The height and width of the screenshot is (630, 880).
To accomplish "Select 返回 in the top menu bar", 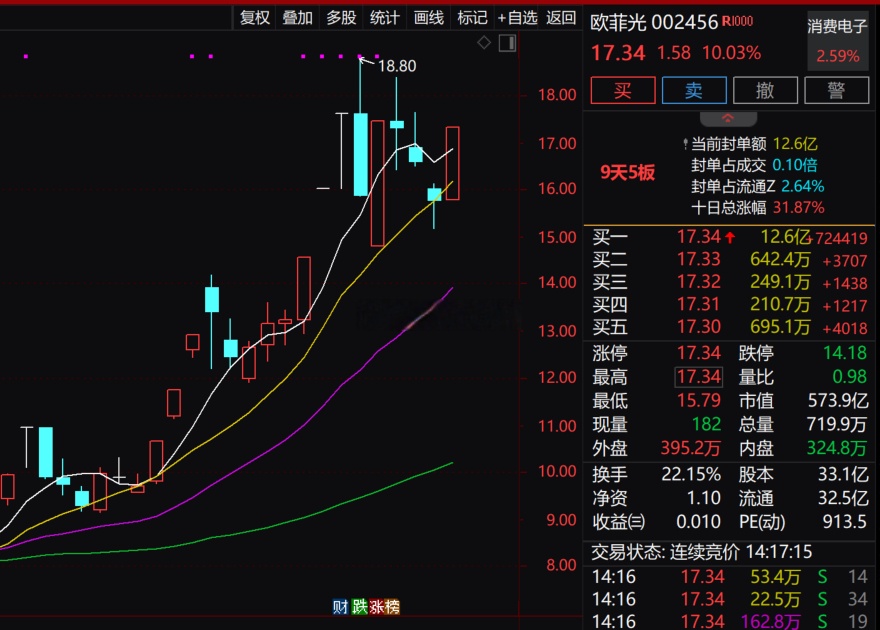I will click(561, 17).
